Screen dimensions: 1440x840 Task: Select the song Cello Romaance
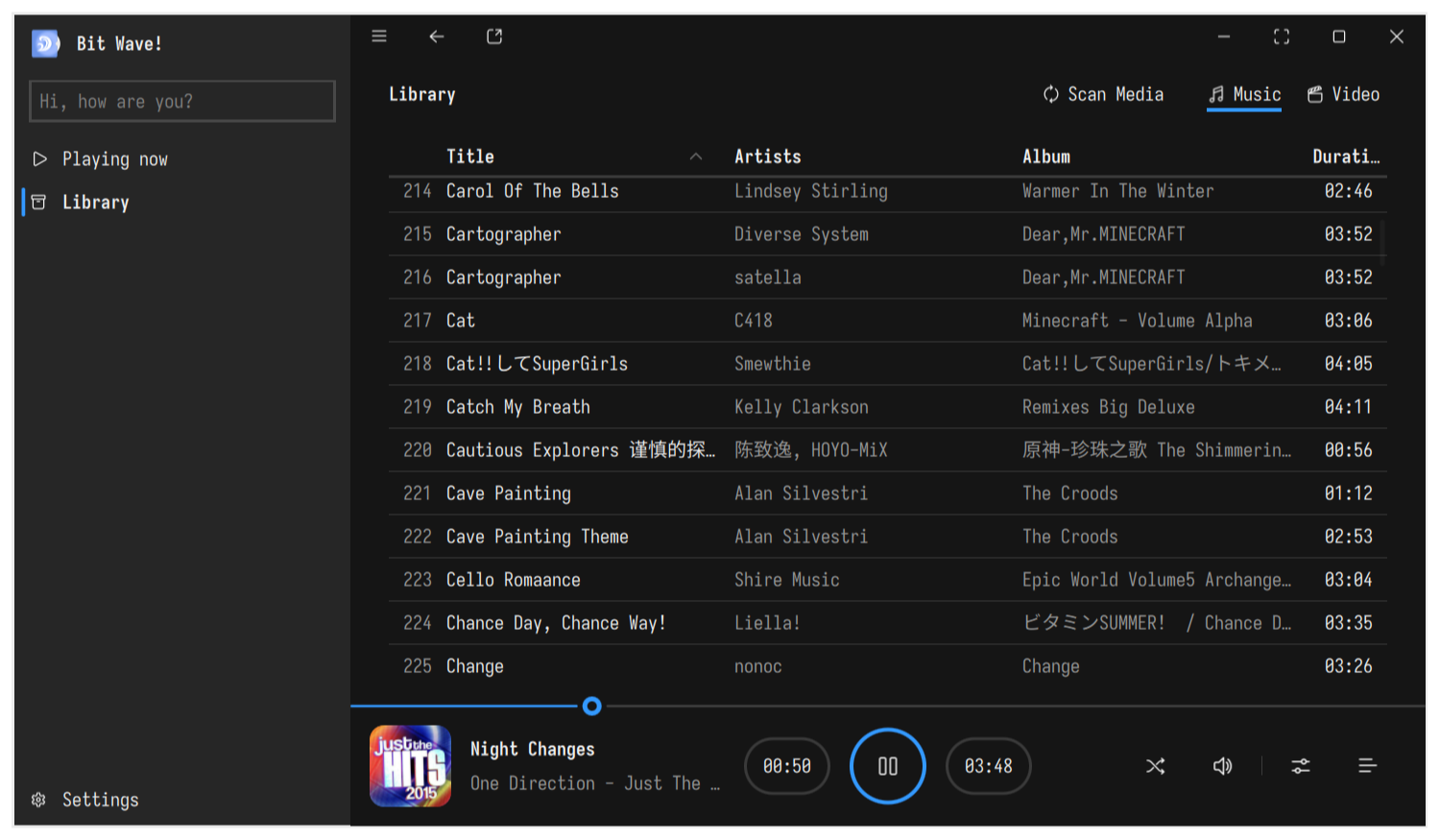(888, 580)
